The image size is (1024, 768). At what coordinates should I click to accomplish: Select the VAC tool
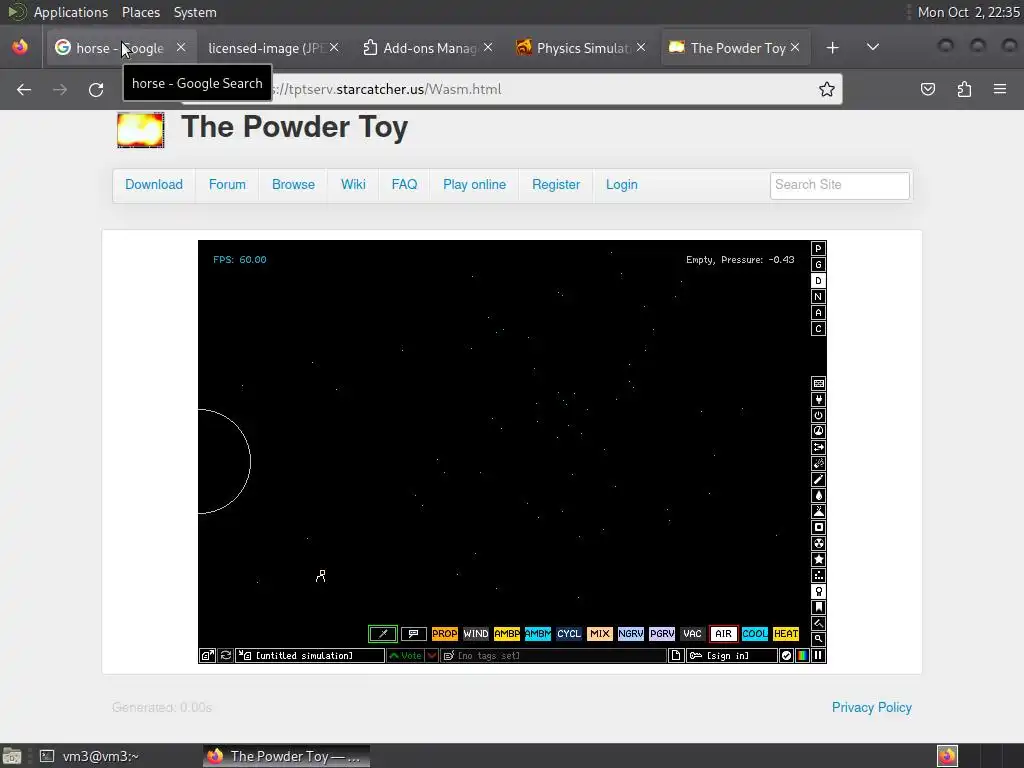[x=692, y=633]
